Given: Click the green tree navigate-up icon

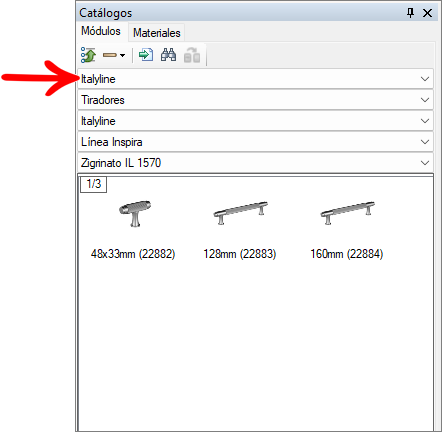Looking at the screenshot, I should 88,55.
